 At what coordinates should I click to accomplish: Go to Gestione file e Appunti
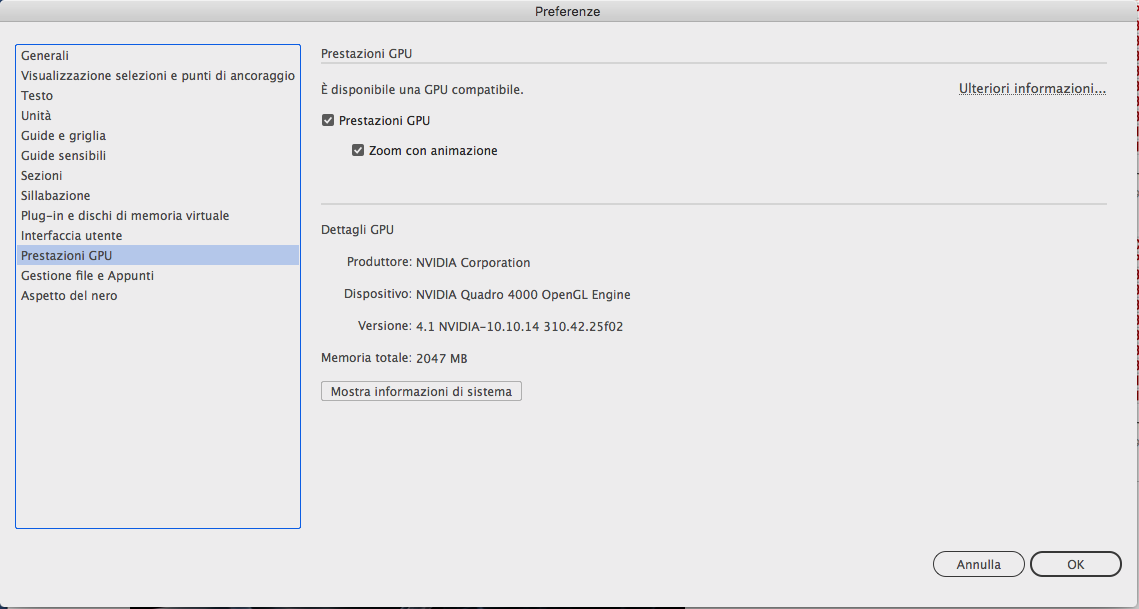pyautogui.click(x=87, y=276)
